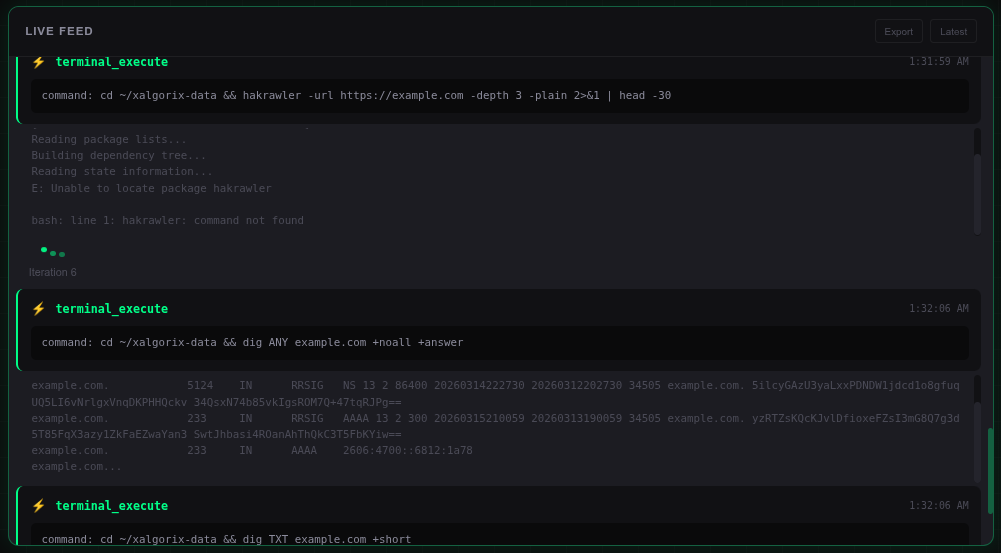
Task: Click lightning icon of the dig ANY entry
Action: point(39,309)
